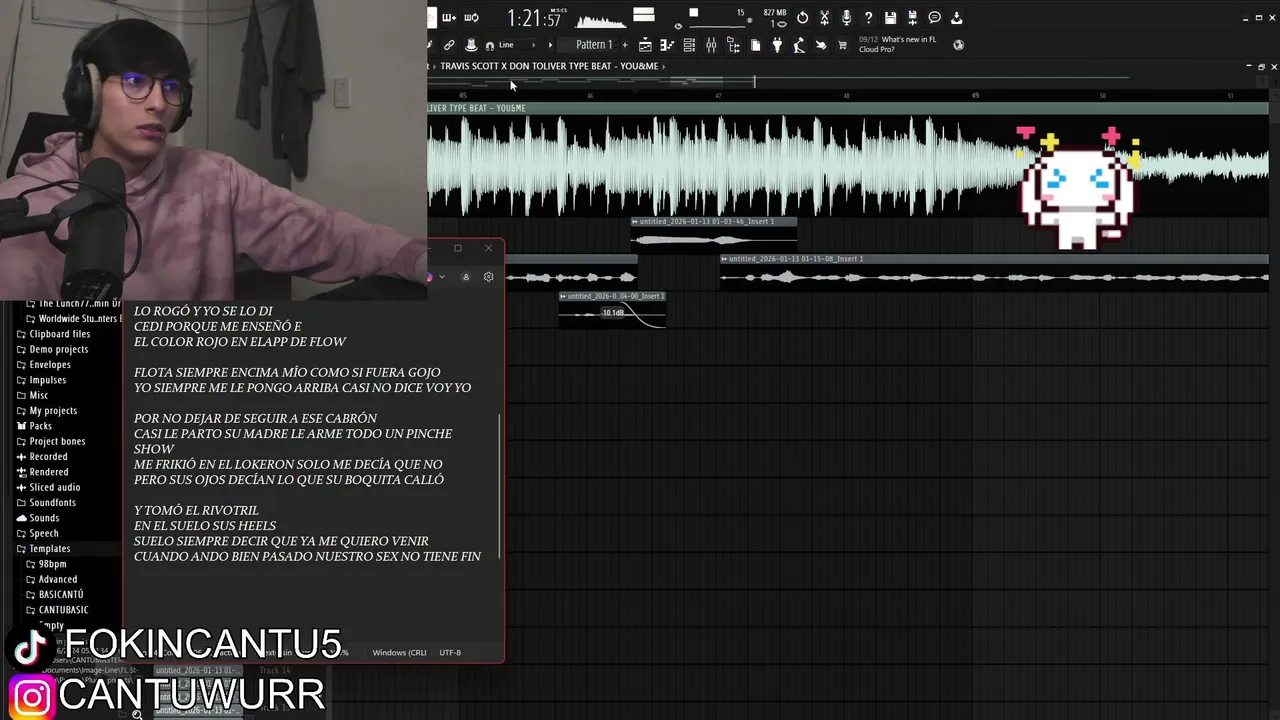Expand the Clipboard files folder
Viewport: 1280px width, 720px height.
[58, 334]
